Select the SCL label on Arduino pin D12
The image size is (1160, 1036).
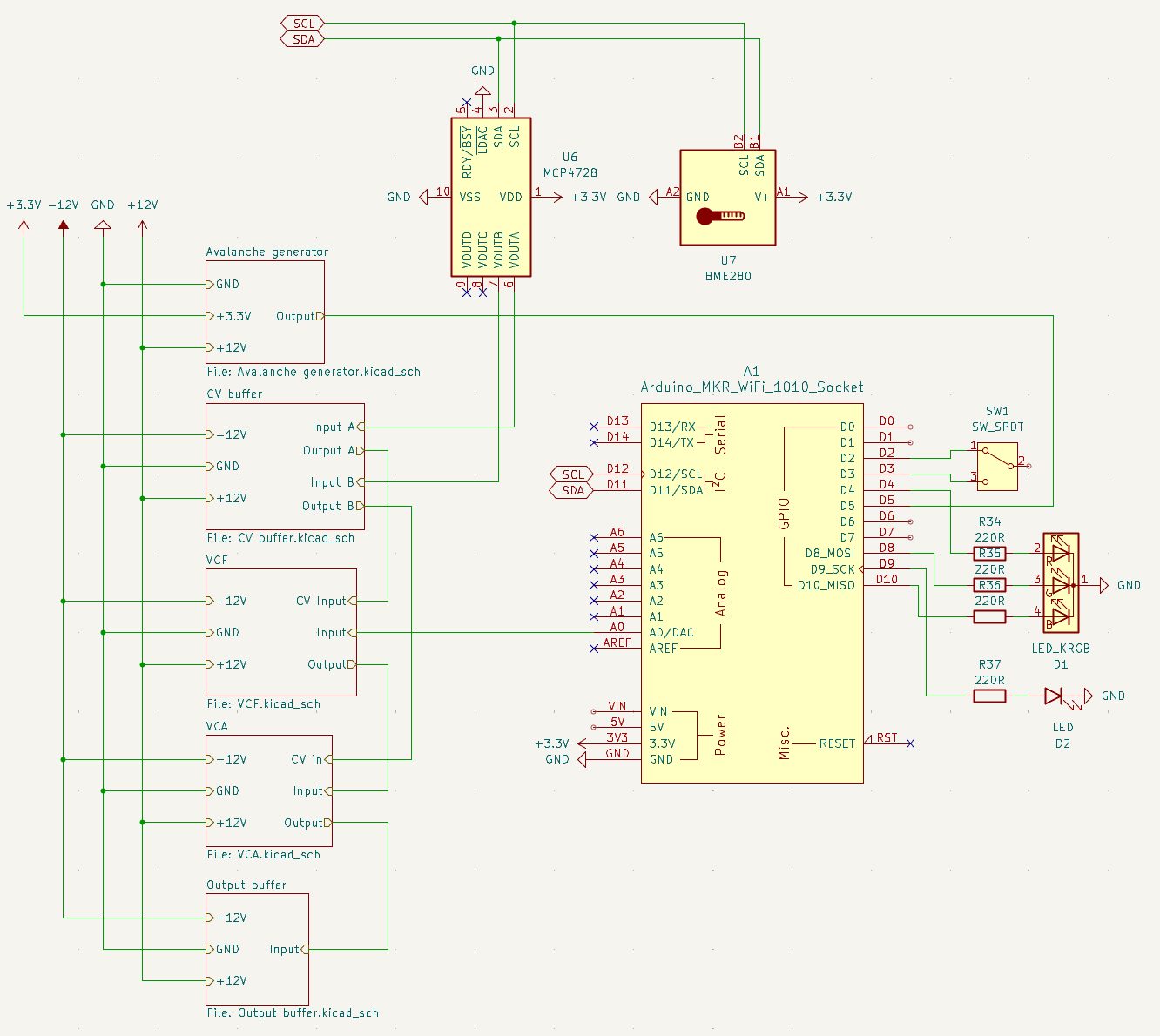pos(571,474)
